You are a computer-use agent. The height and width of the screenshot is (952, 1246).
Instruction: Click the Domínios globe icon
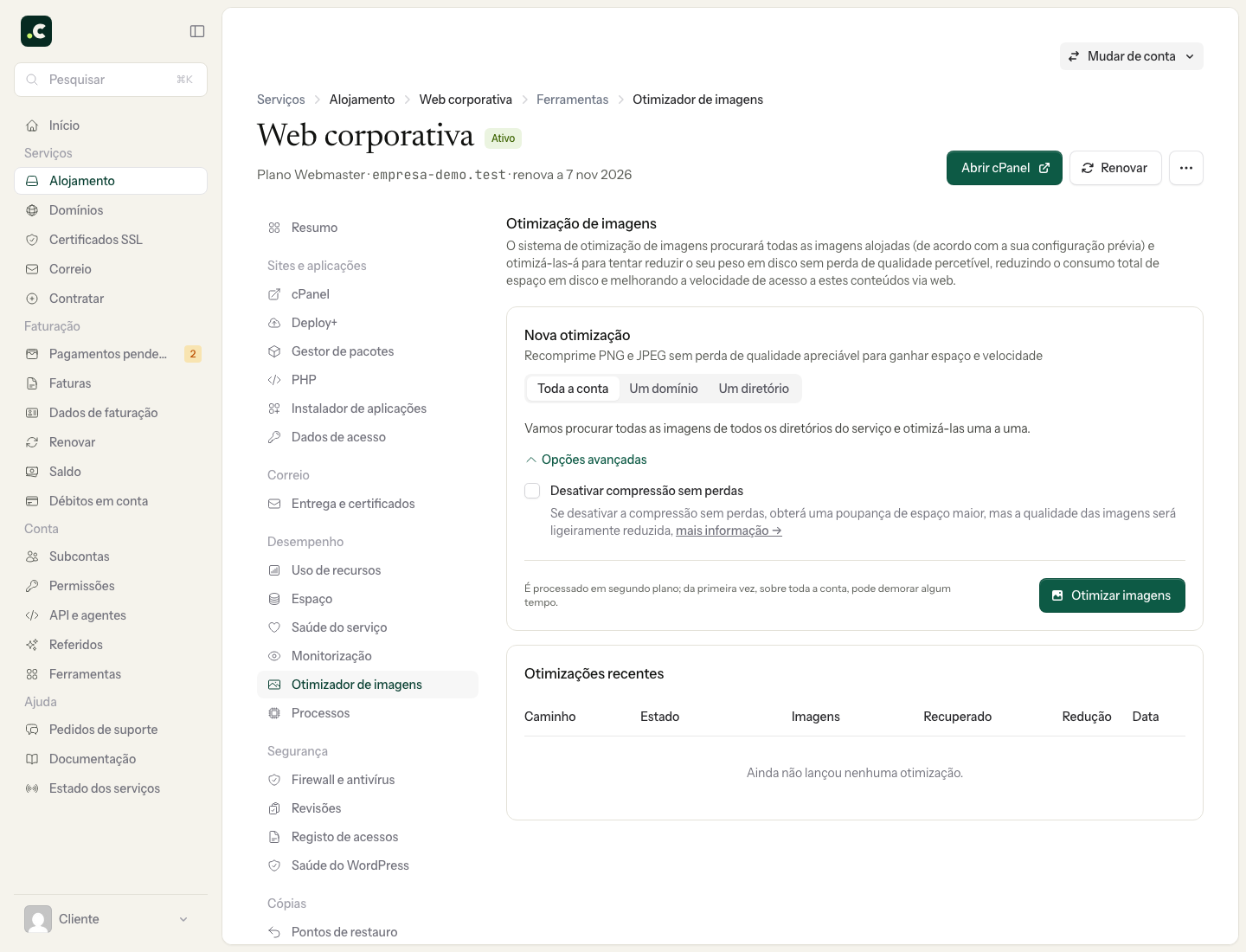pos(32,210)
